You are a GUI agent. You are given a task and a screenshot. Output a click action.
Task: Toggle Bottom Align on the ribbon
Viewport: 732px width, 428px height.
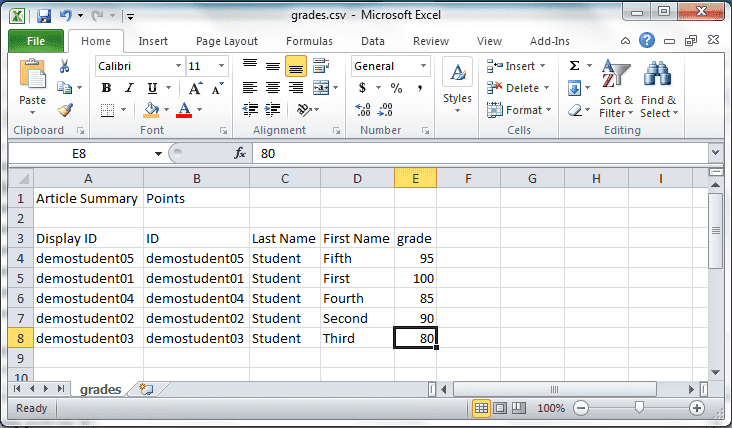(x=296, y=66)
